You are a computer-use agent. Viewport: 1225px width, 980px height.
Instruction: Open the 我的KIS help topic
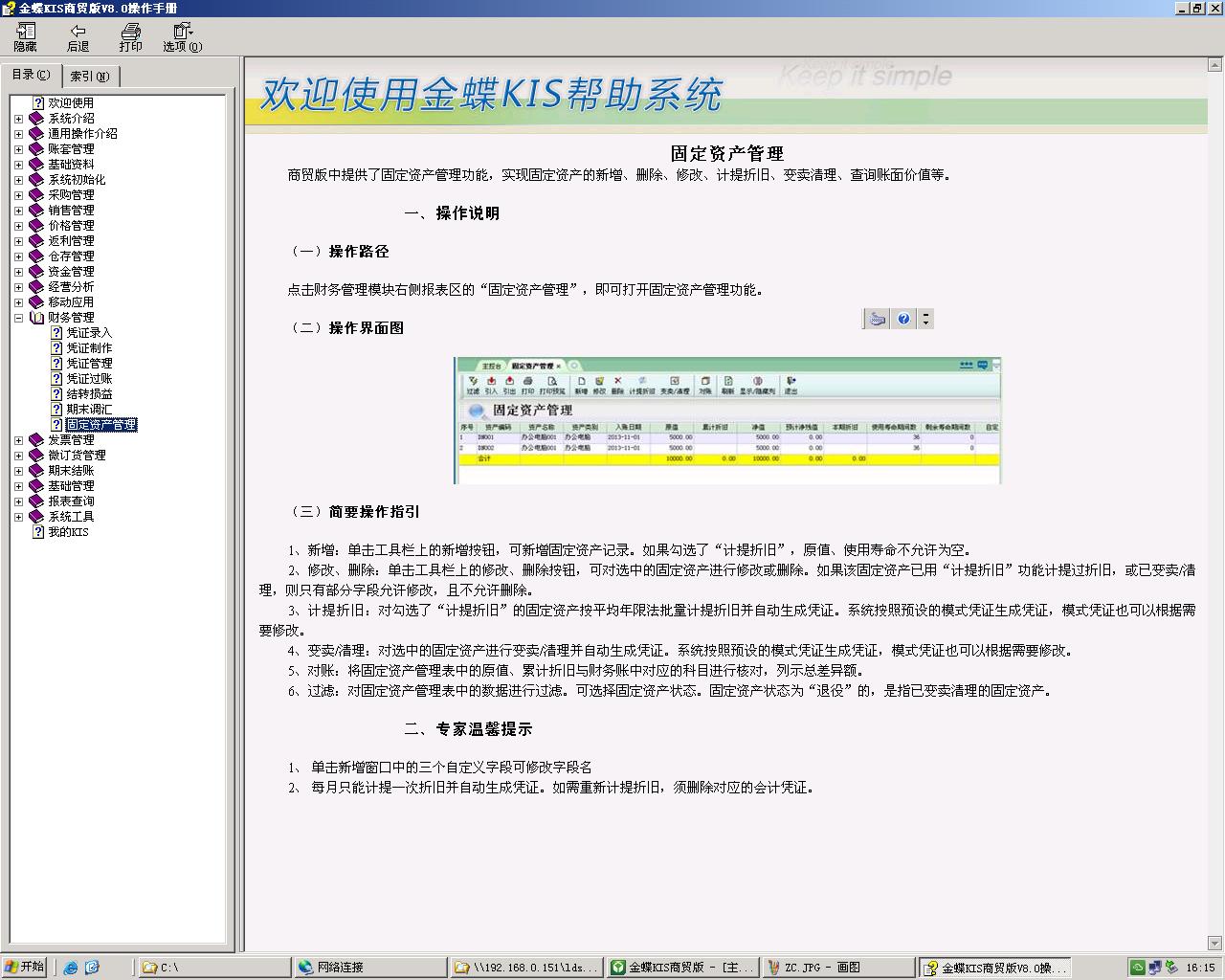[68, 532]
